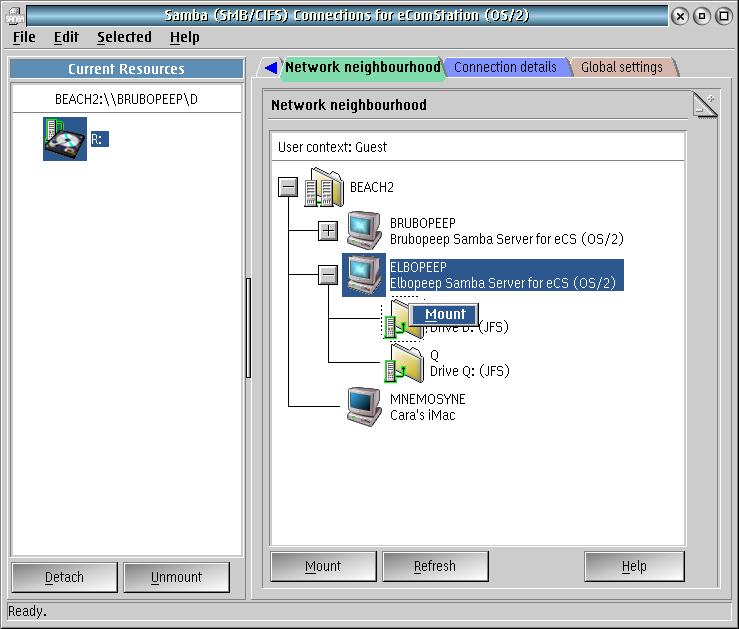
Task: Open the Help menu
Action: click(x=185, y=37)
